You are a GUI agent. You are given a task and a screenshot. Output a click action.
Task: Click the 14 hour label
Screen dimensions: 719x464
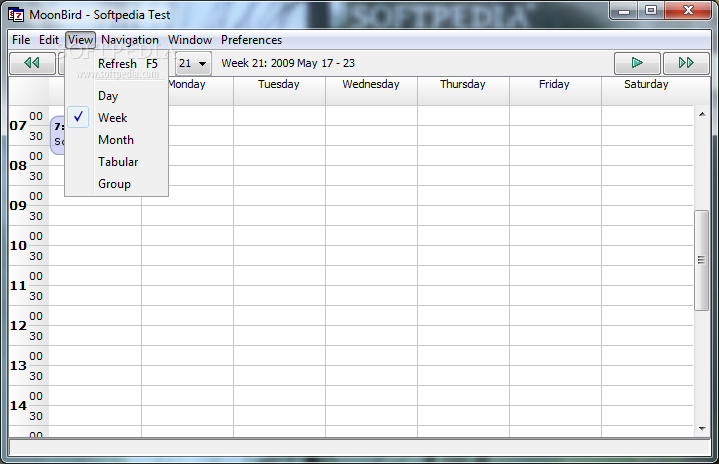(x=18, y=405)
